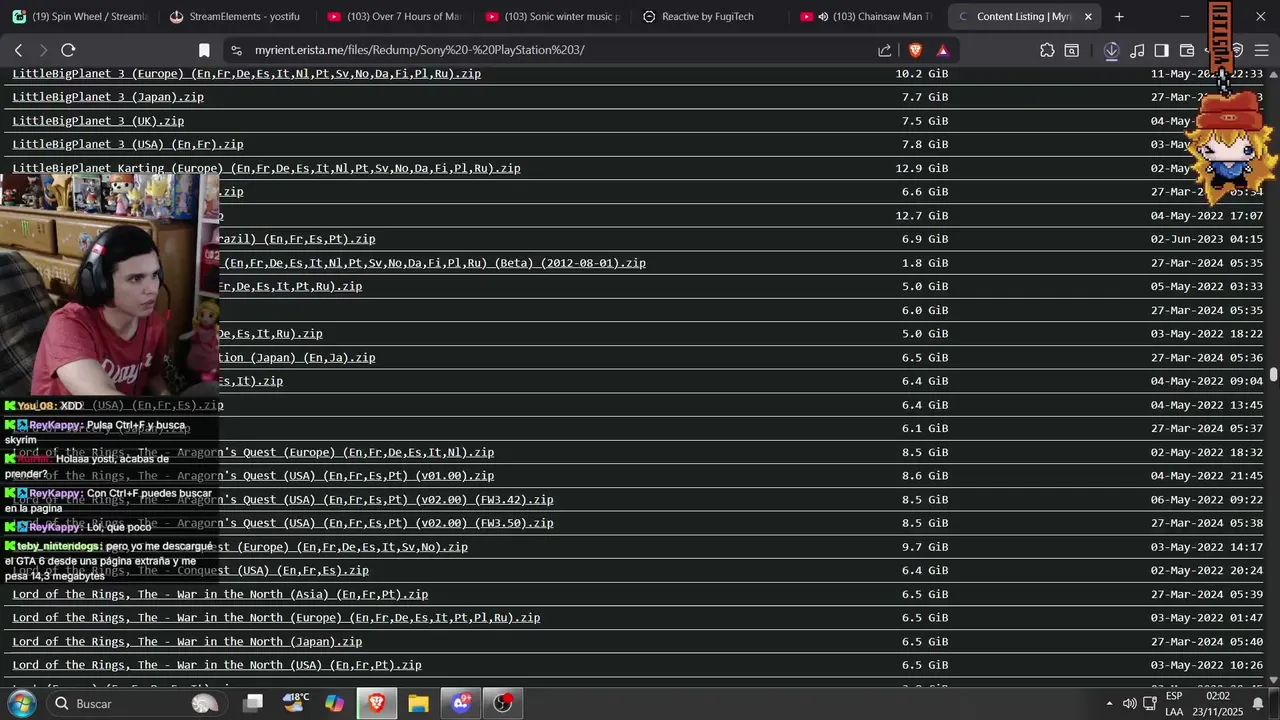Screen dimensions: 1280x720
Task: Open LittleBigPlanet 3 (USA) (En,Fr).zip link
Action: point(128,144)
